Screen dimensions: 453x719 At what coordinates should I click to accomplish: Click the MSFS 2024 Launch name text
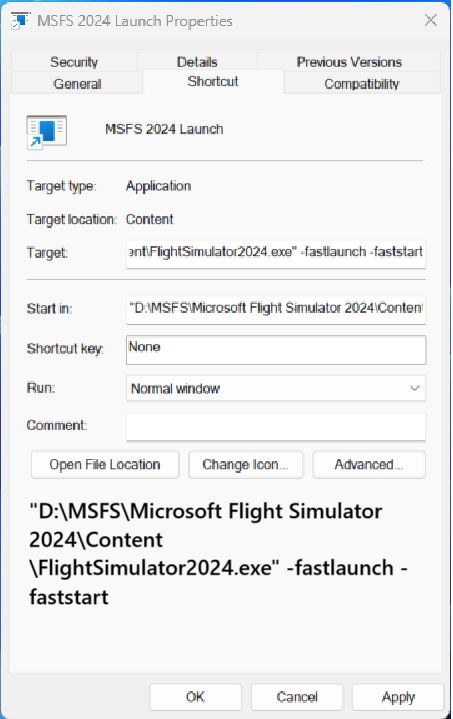point(164,129)
